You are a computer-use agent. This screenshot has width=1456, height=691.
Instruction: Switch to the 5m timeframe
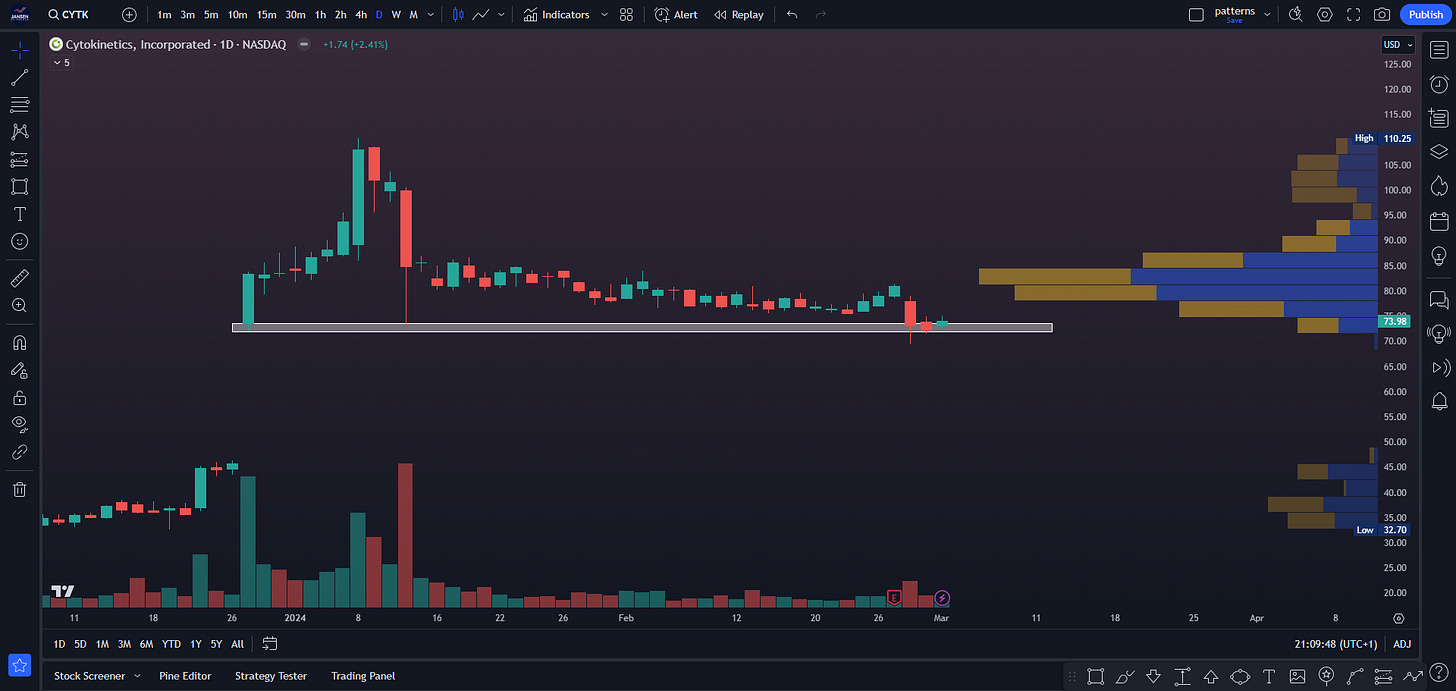(211, 15)
